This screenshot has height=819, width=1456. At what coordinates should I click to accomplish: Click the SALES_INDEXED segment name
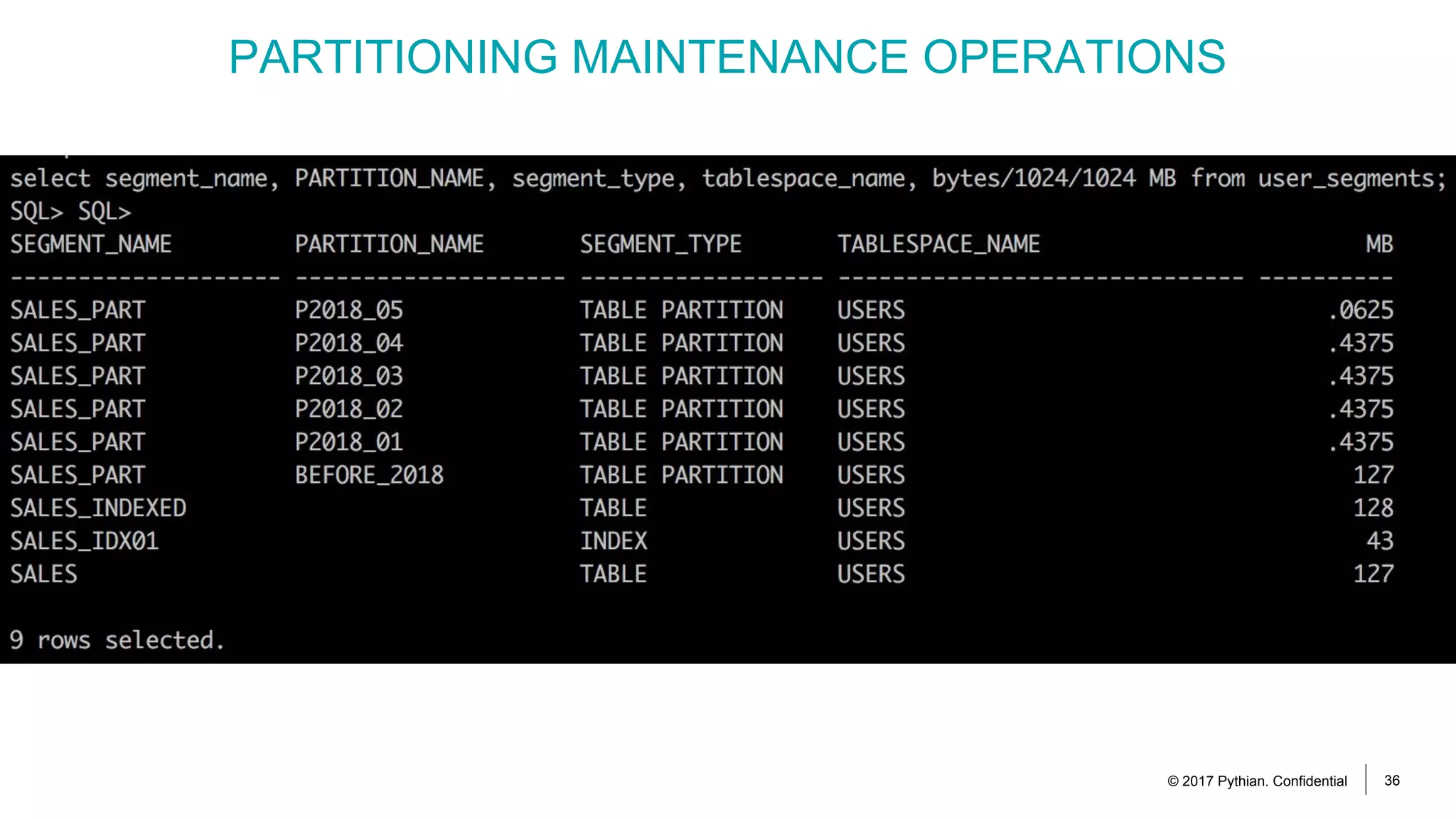[98, 508]
